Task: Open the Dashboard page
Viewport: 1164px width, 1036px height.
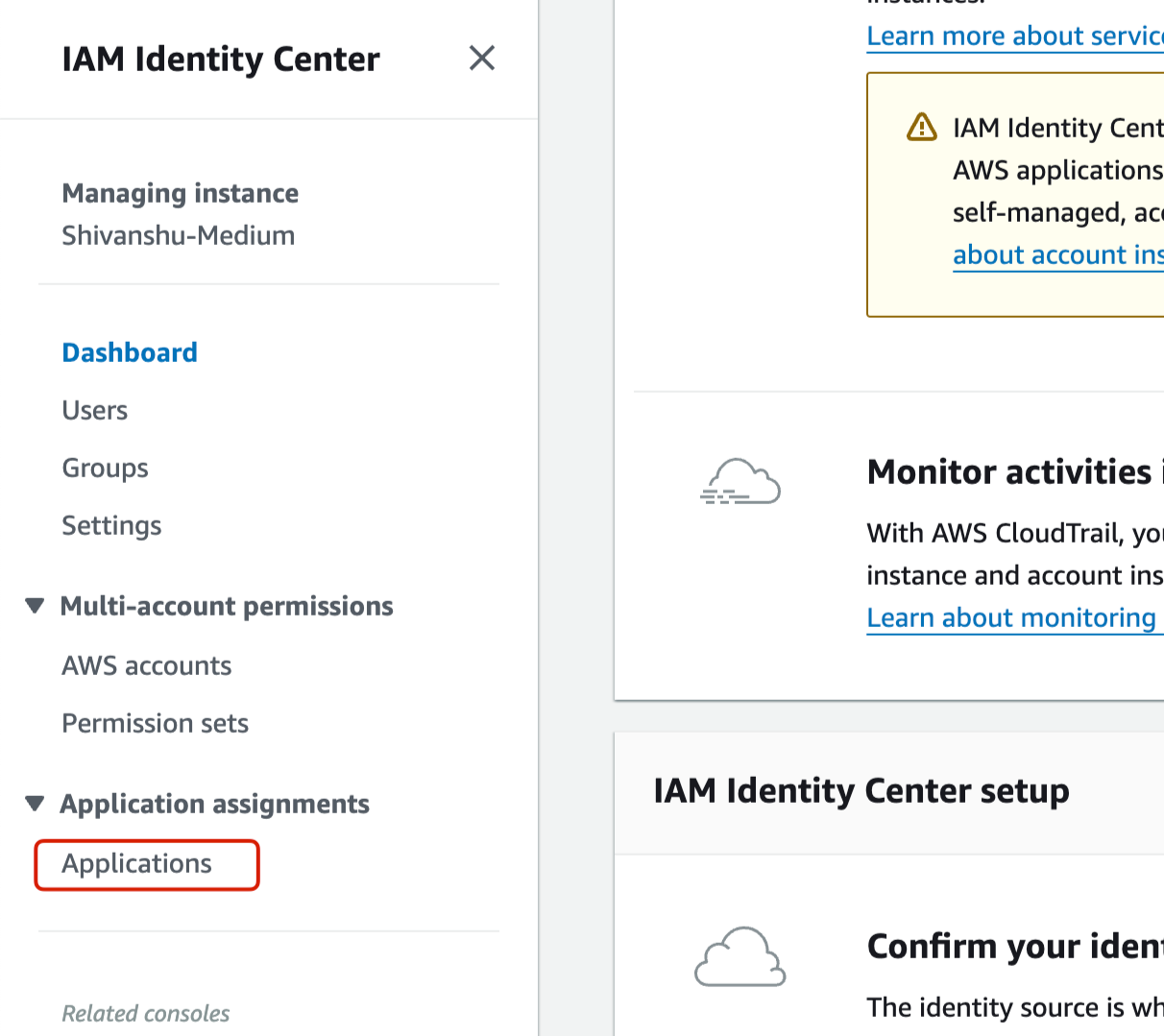Action: click(x=130, y=352)
